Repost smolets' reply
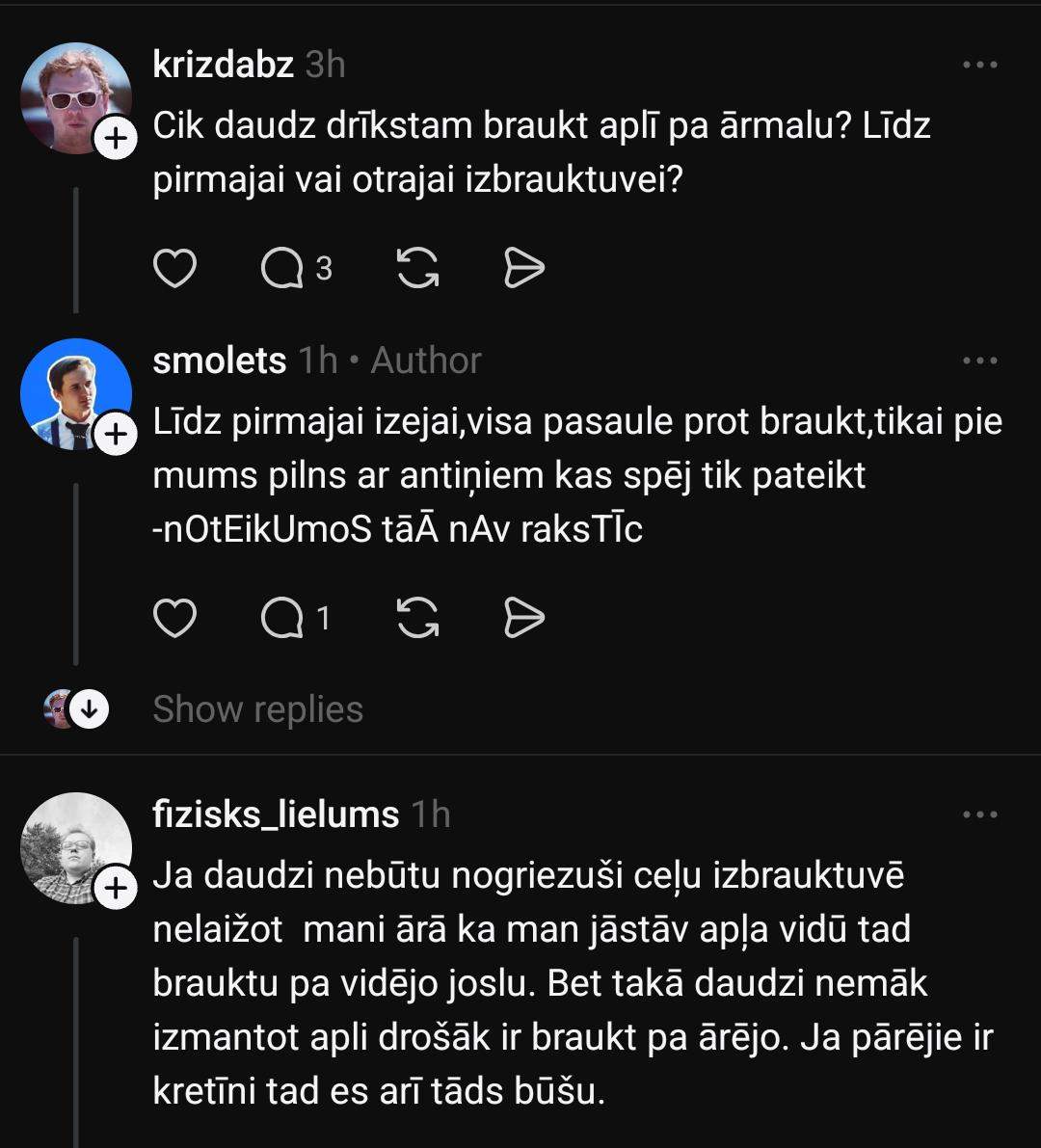Screen dimensions: 1041x1148 coord(418,619)
